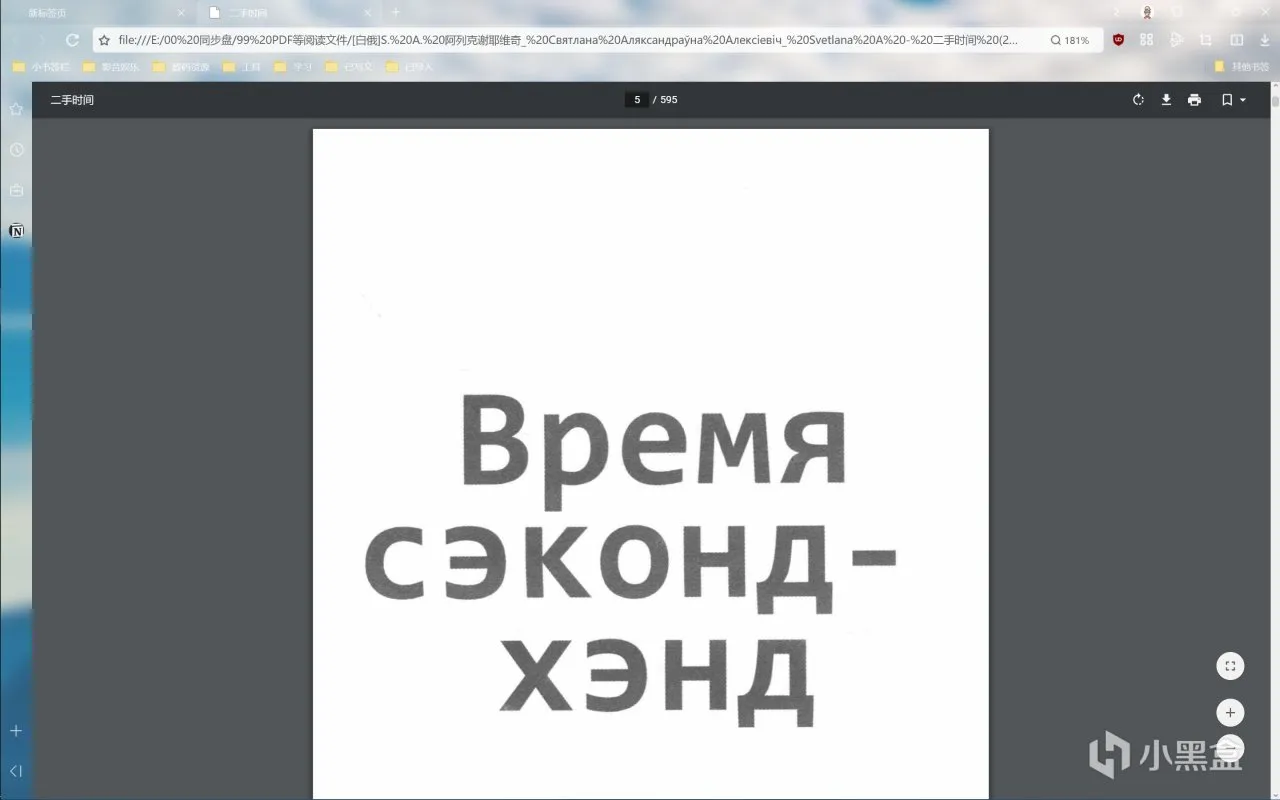Rotate the PDF page clockwise

click(1138, 100)
